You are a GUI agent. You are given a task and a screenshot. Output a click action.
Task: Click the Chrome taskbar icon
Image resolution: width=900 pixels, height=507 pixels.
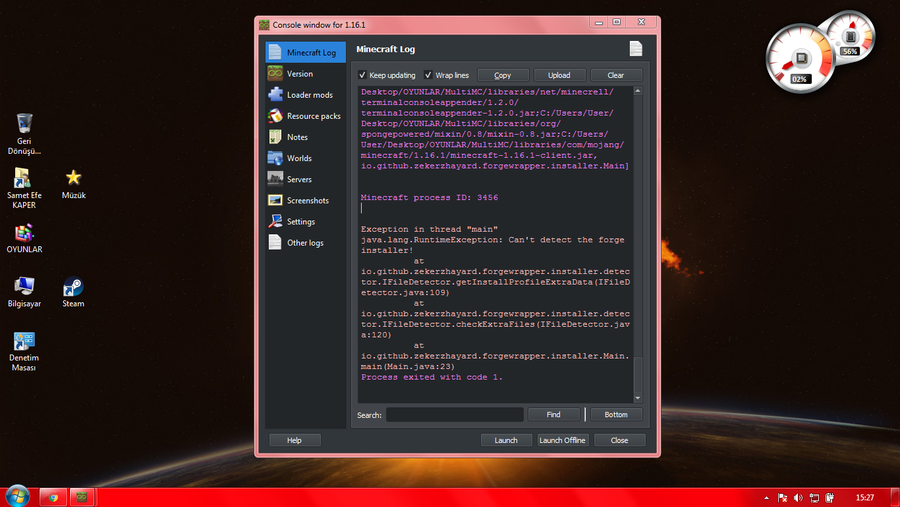pyautogui.click(x=53, y=497)
